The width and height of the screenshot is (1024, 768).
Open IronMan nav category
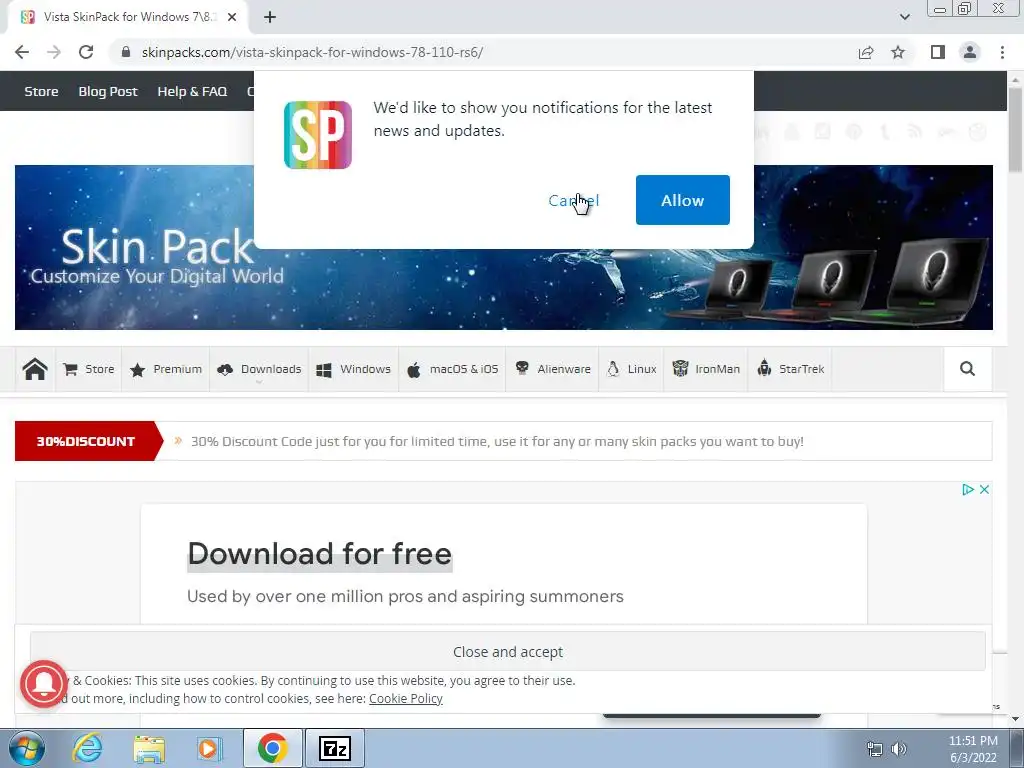click(x=706, y=369)
